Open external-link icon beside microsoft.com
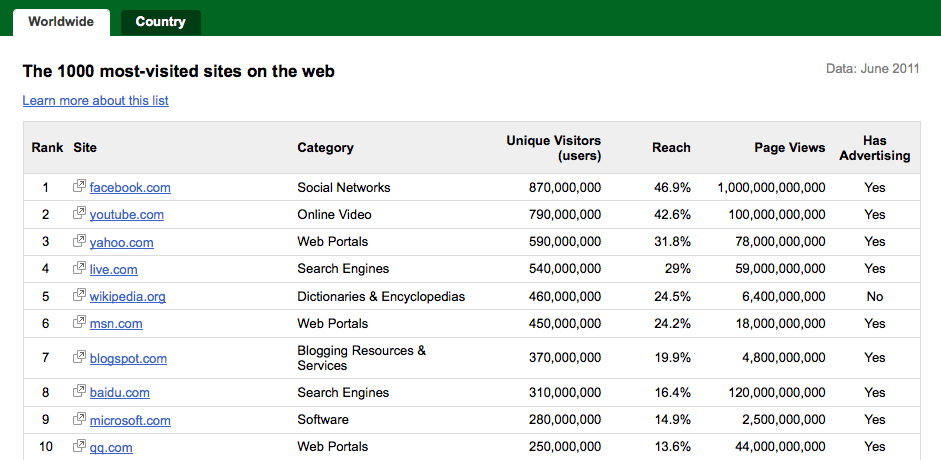 pyautogui.click(x=79, y=419)
